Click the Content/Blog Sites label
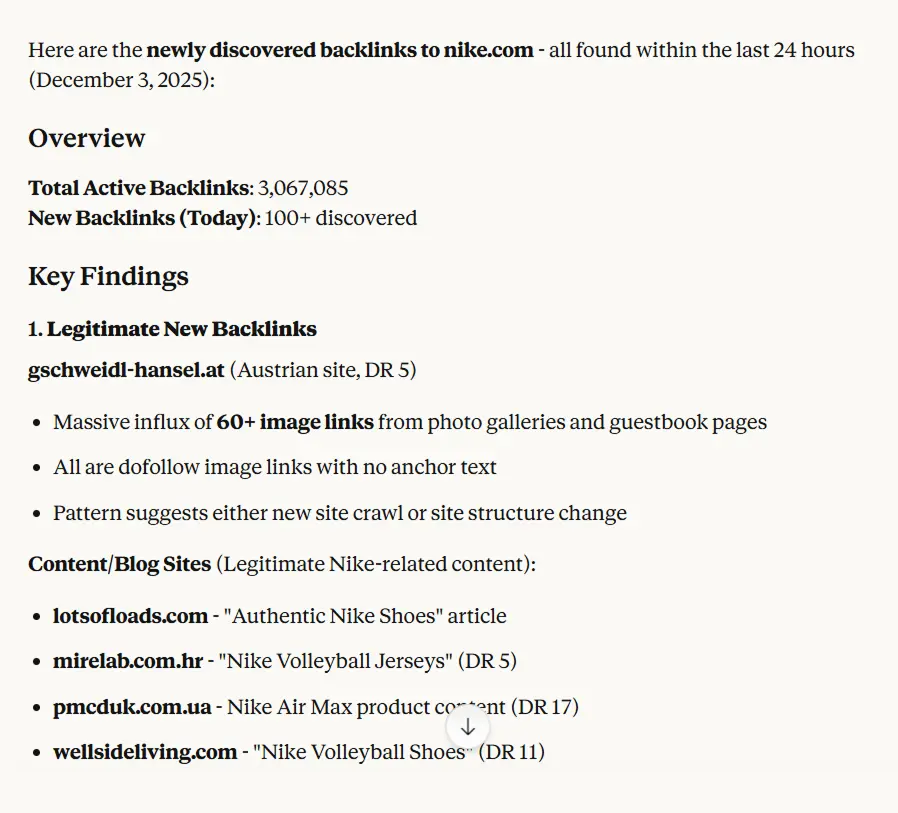 [x=119, y=564]
